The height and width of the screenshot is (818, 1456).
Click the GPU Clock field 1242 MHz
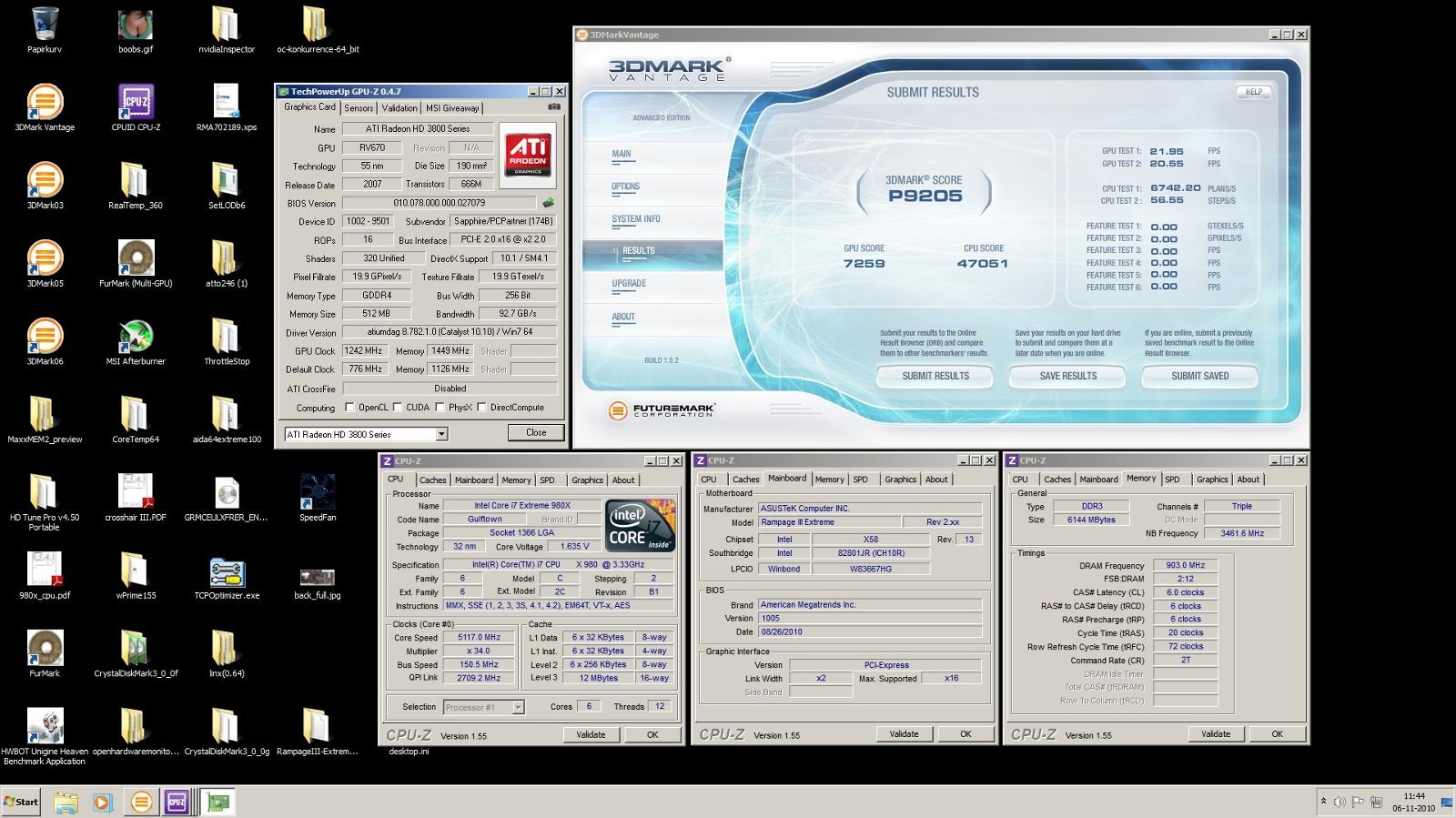pyautogui.click(x=364, y=350)
